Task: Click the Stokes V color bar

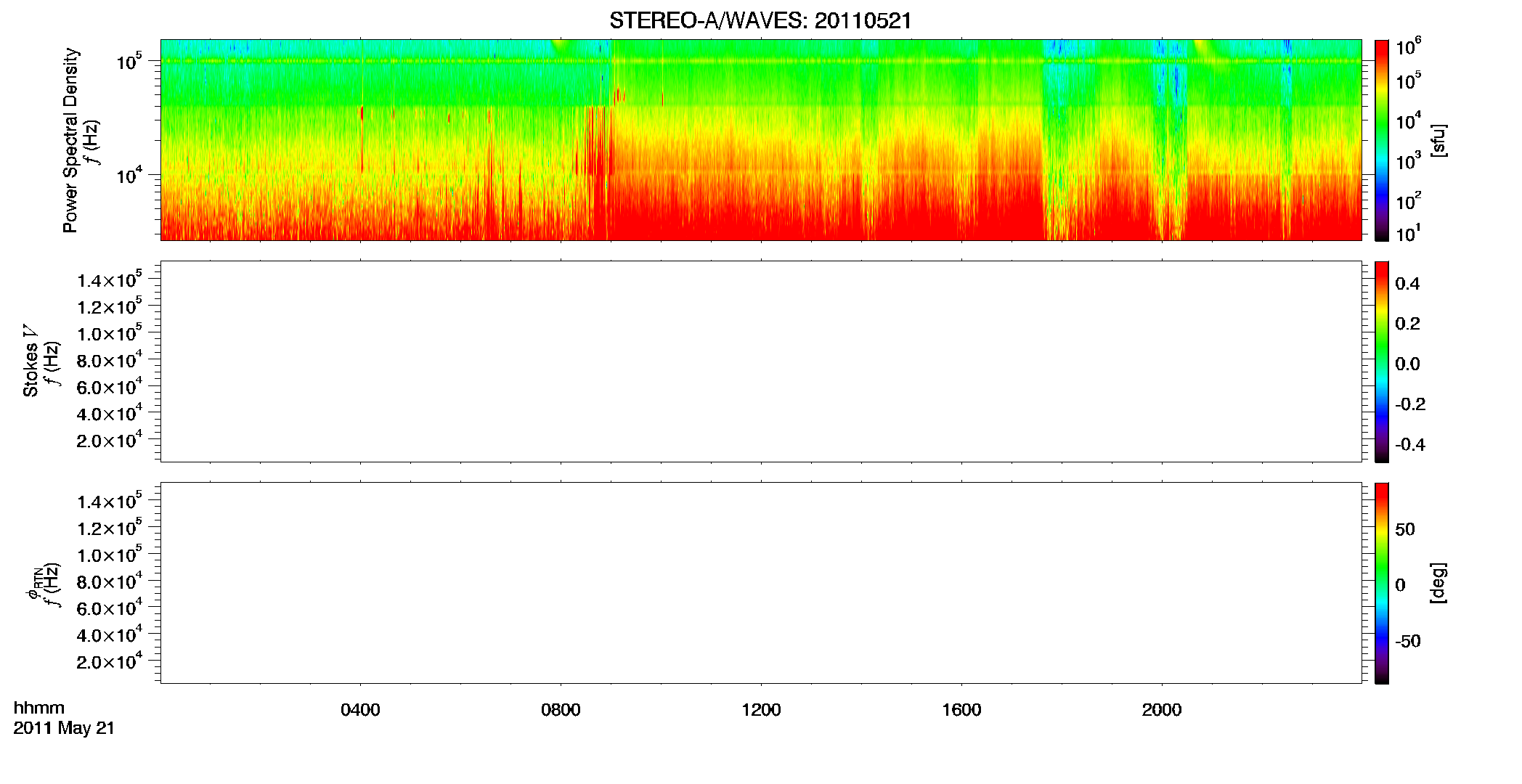Action: pyautogui.click(x=1382, y=362)
